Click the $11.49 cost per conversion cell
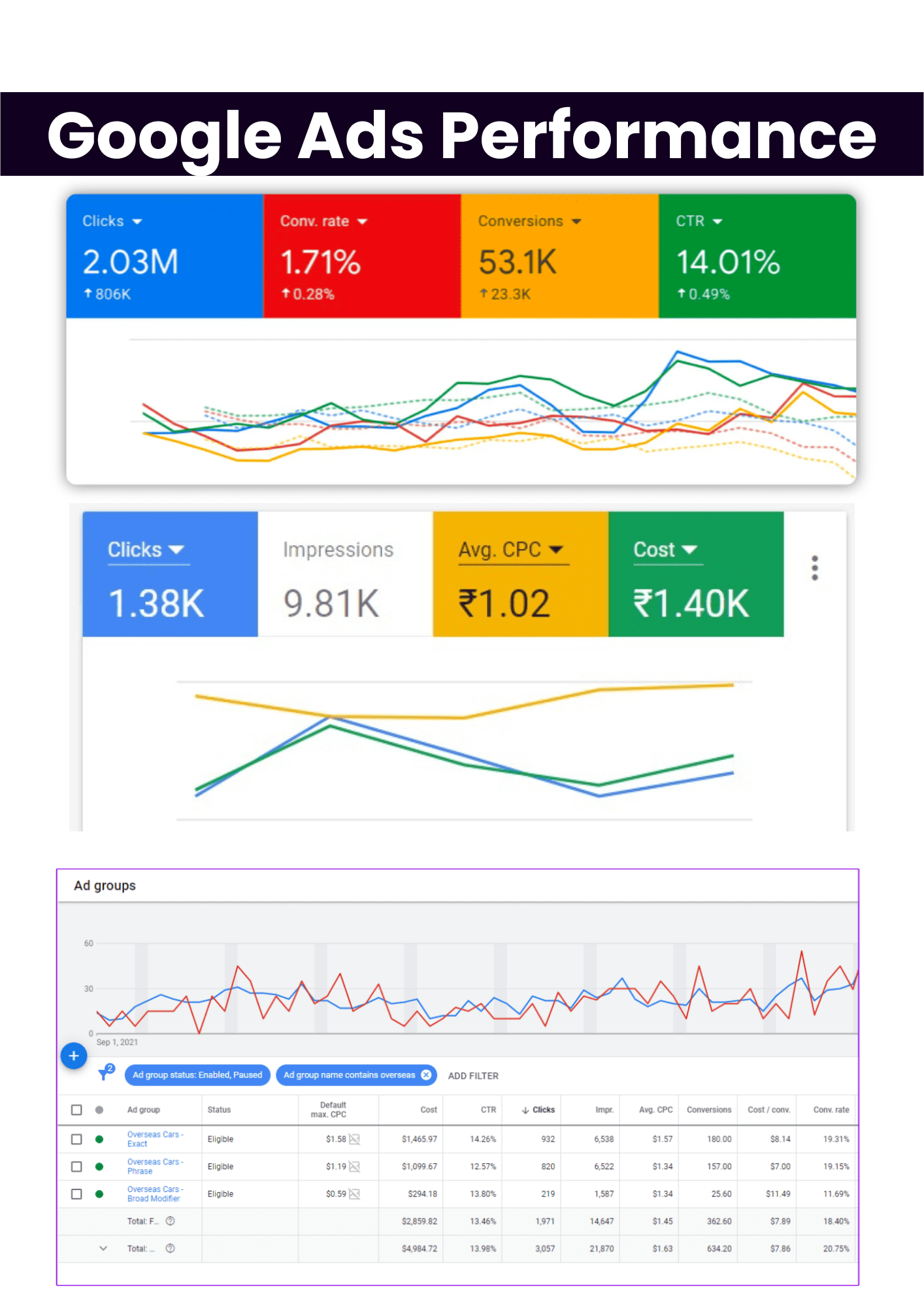 pos(778,1194)
